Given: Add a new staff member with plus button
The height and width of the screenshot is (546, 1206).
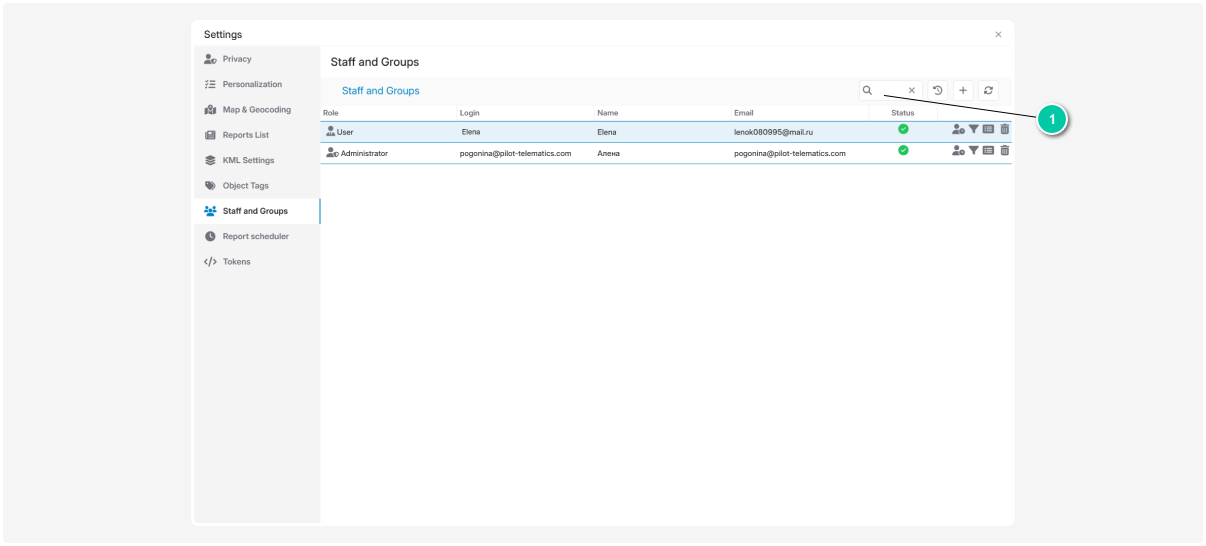Looking at the screenshot, I should pyautogui.click(x=963, y=90).
